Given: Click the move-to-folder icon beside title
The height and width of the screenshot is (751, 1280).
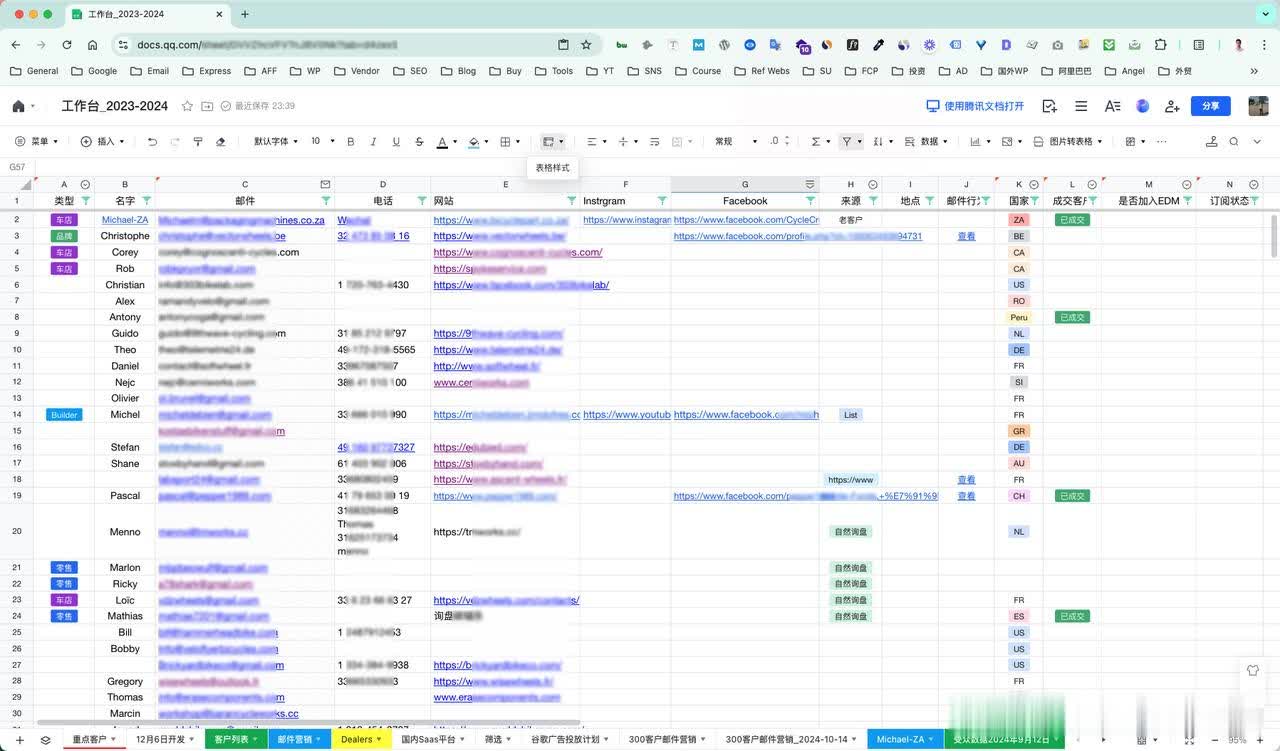Looking at the screenshot, I should 207,106.
